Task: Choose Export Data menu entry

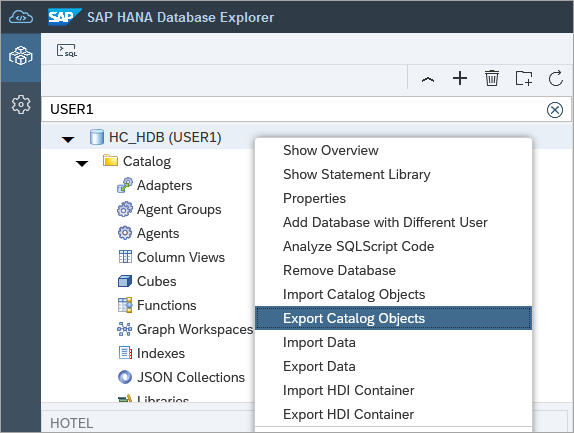Action: tap(394, 366)
